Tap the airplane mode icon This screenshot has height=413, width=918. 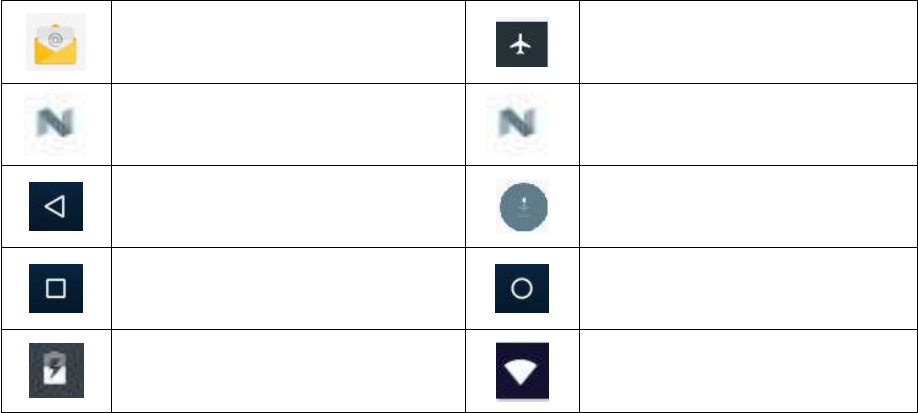[x=523, y=43]
